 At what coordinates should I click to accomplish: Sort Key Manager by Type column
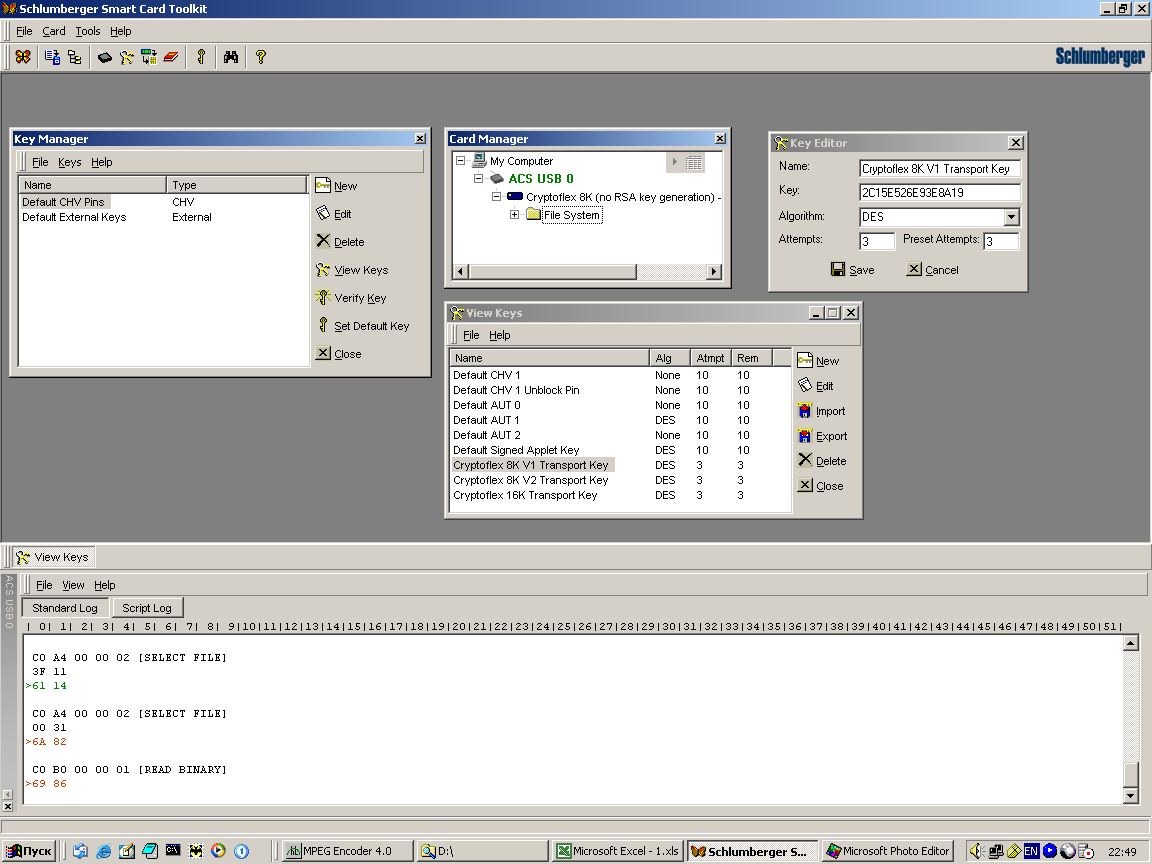click(x=236, y=185)
